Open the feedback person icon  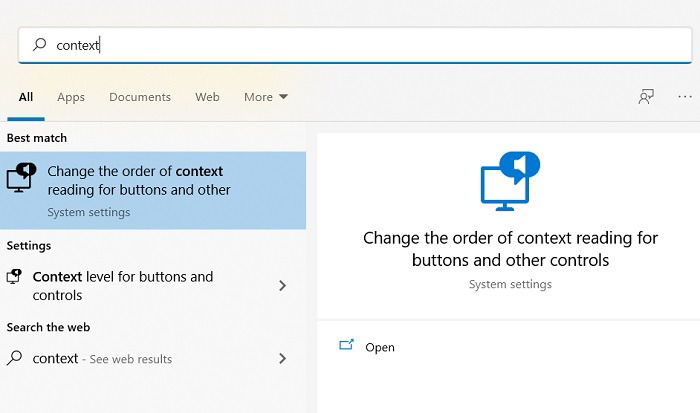(646, 96)
